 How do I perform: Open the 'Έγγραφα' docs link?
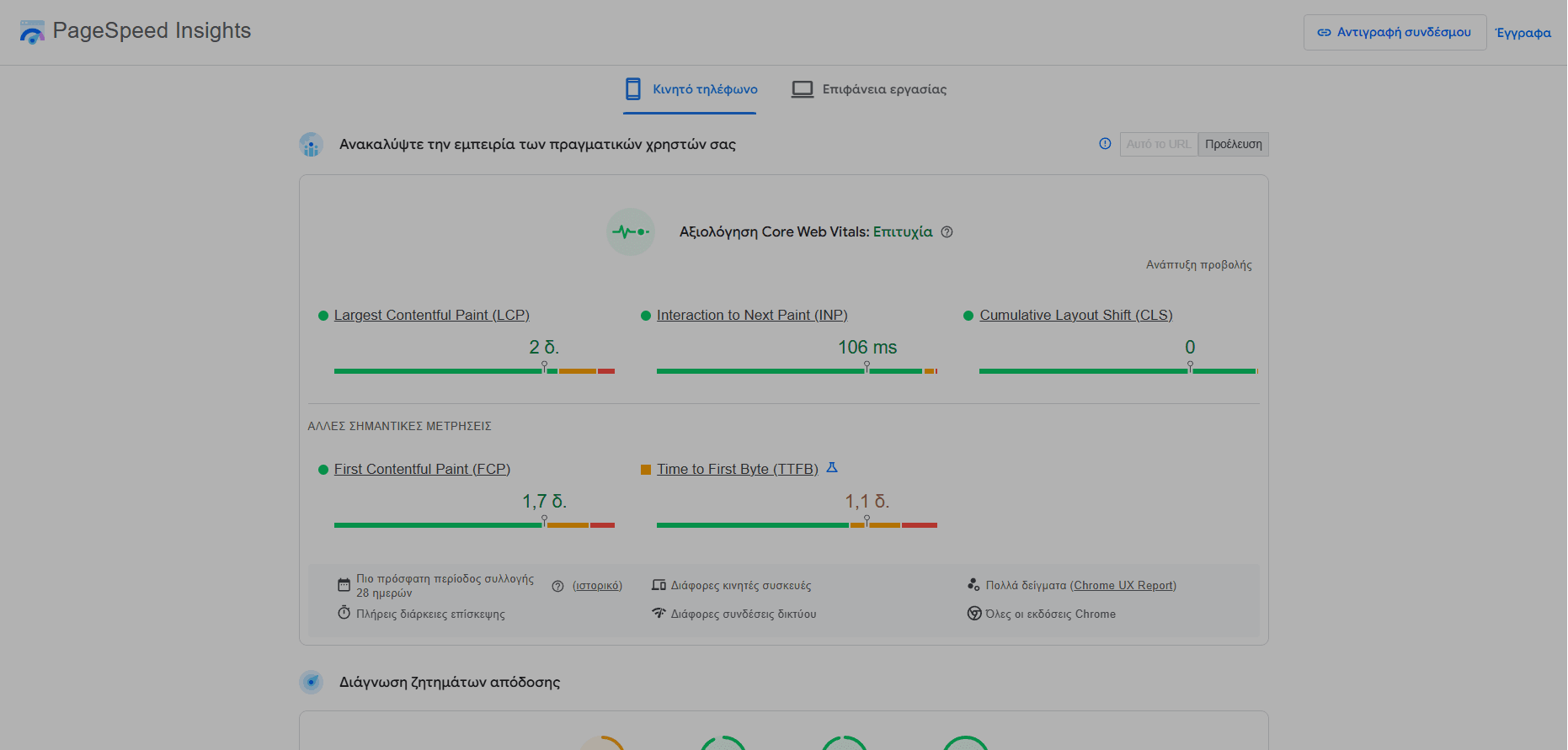(1523, 33)
